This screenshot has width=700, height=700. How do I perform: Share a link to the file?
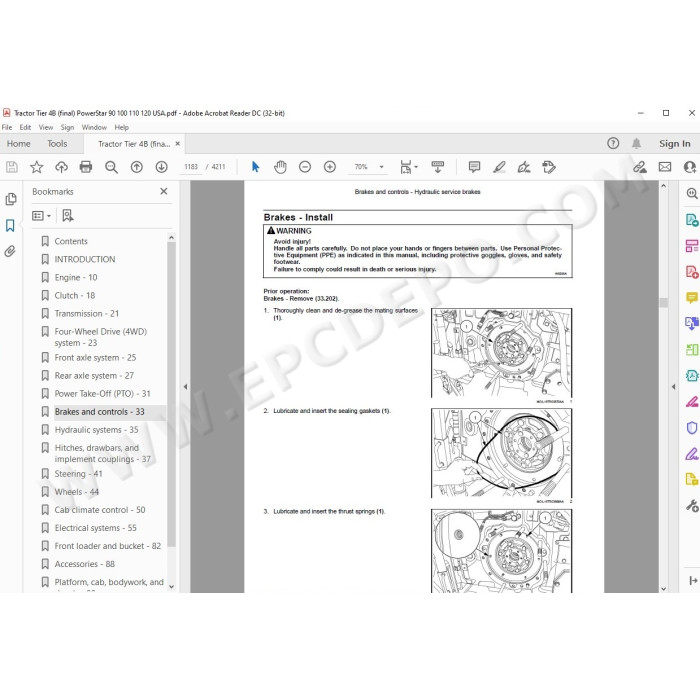[640, 167]
